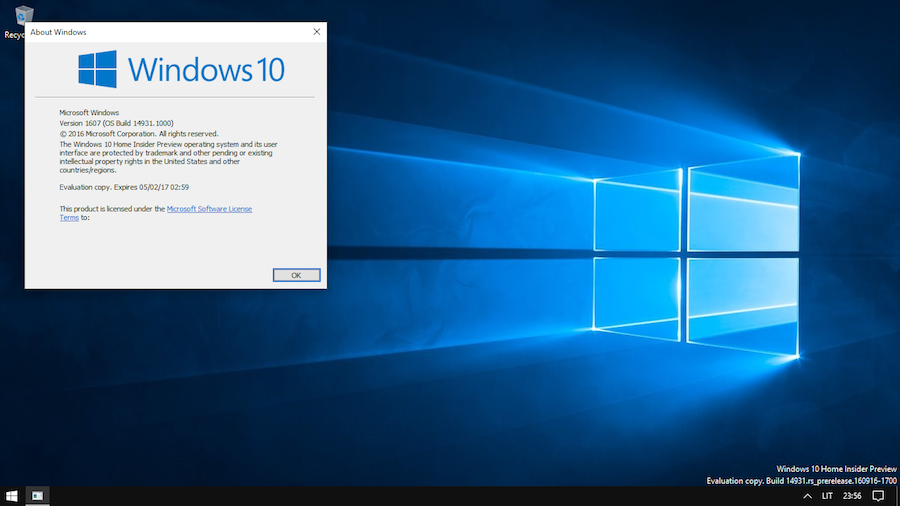Click the 2016 Microsoft Corporation copyright line

pos(139,133)
